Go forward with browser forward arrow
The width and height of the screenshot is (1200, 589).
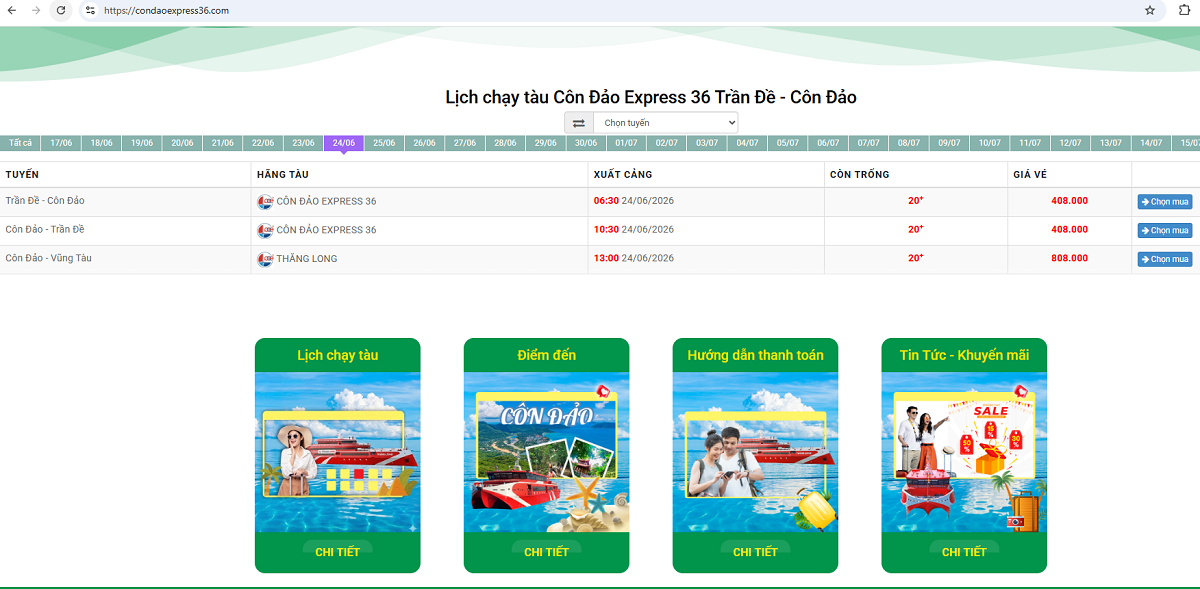point(36,10)
